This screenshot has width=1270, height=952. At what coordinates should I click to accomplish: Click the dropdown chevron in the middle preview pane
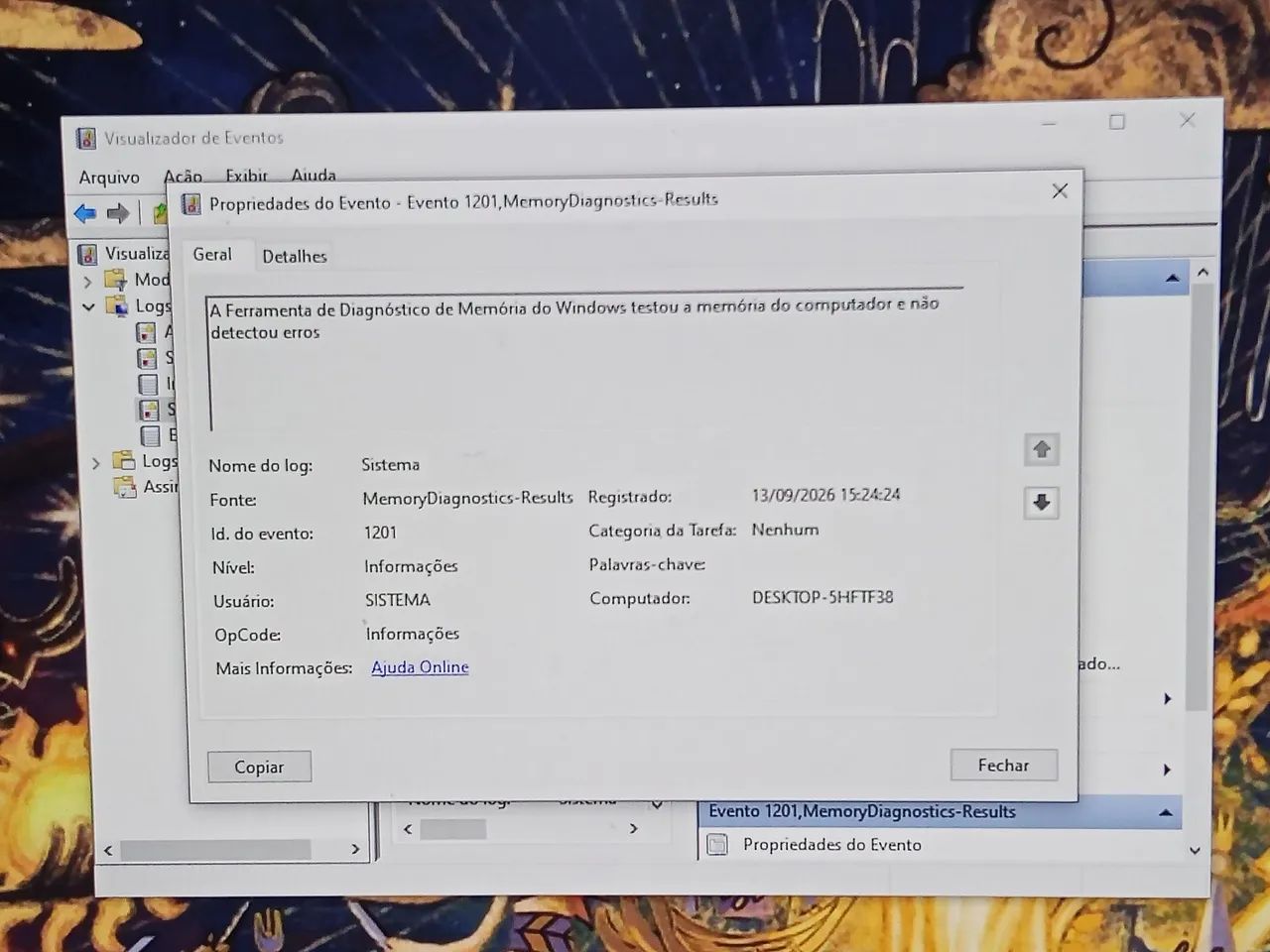[x=657, y=803]
